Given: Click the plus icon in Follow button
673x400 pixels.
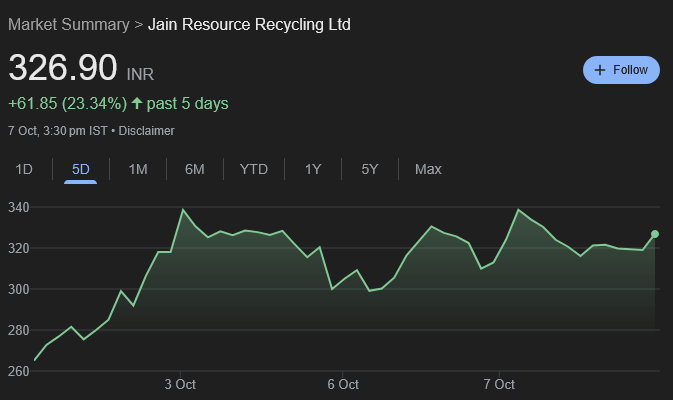Looking at the screenshot, I should coord(600,70).
